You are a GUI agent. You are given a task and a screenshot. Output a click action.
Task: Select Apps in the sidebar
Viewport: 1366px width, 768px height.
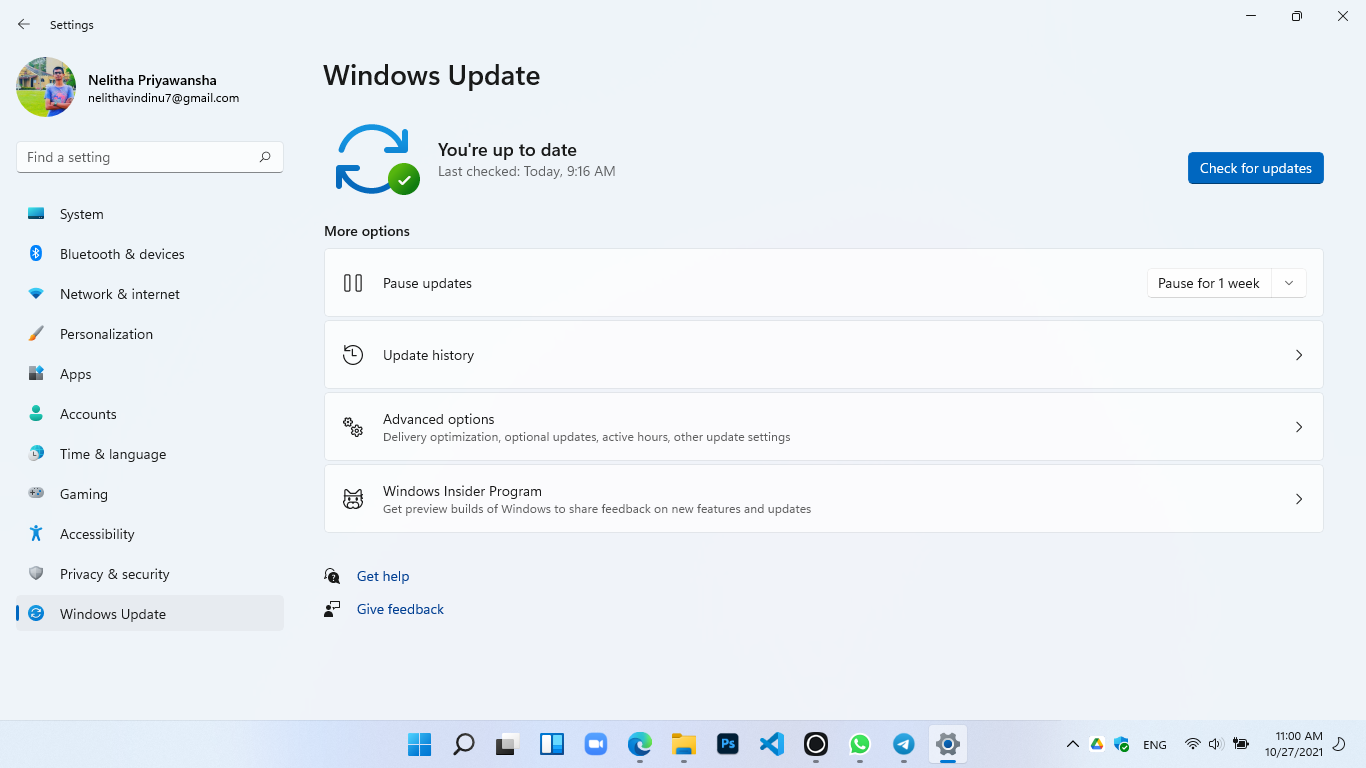click(x=150, y=374)
